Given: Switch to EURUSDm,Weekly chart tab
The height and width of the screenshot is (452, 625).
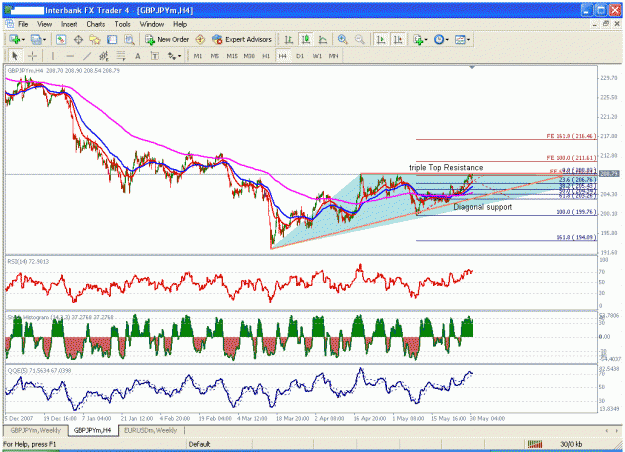Looking at the screenshot, I should coord(150,430).
